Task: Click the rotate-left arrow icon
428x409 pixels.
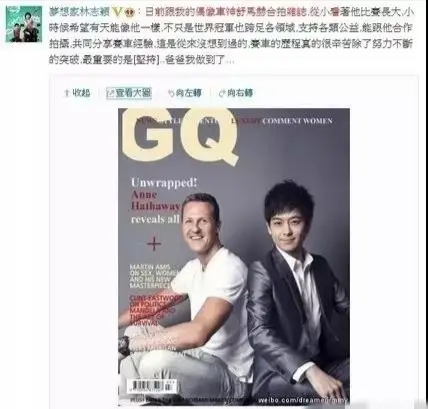Action: (171, 93)
